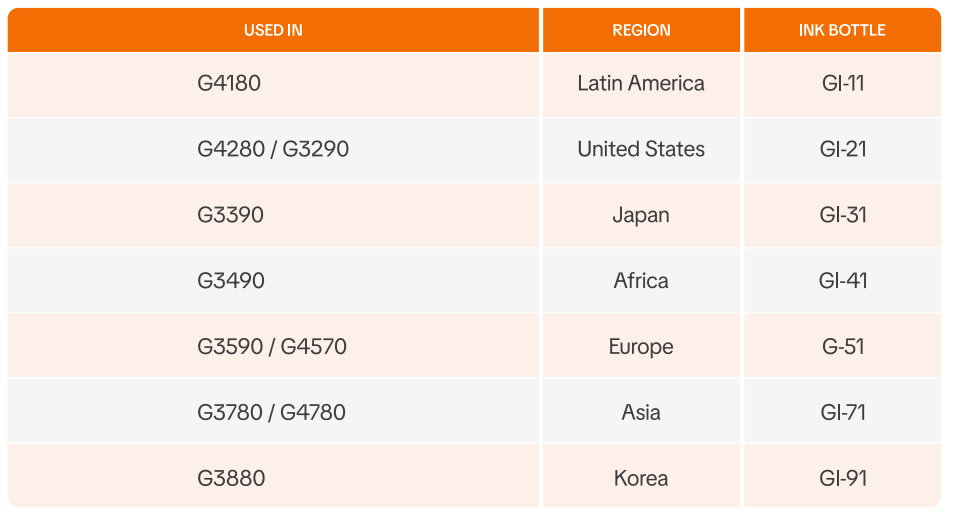The image size is (953, 524).
Task: Click the Japan region cell
Action: pyautogui.click(x=641, y=215)
